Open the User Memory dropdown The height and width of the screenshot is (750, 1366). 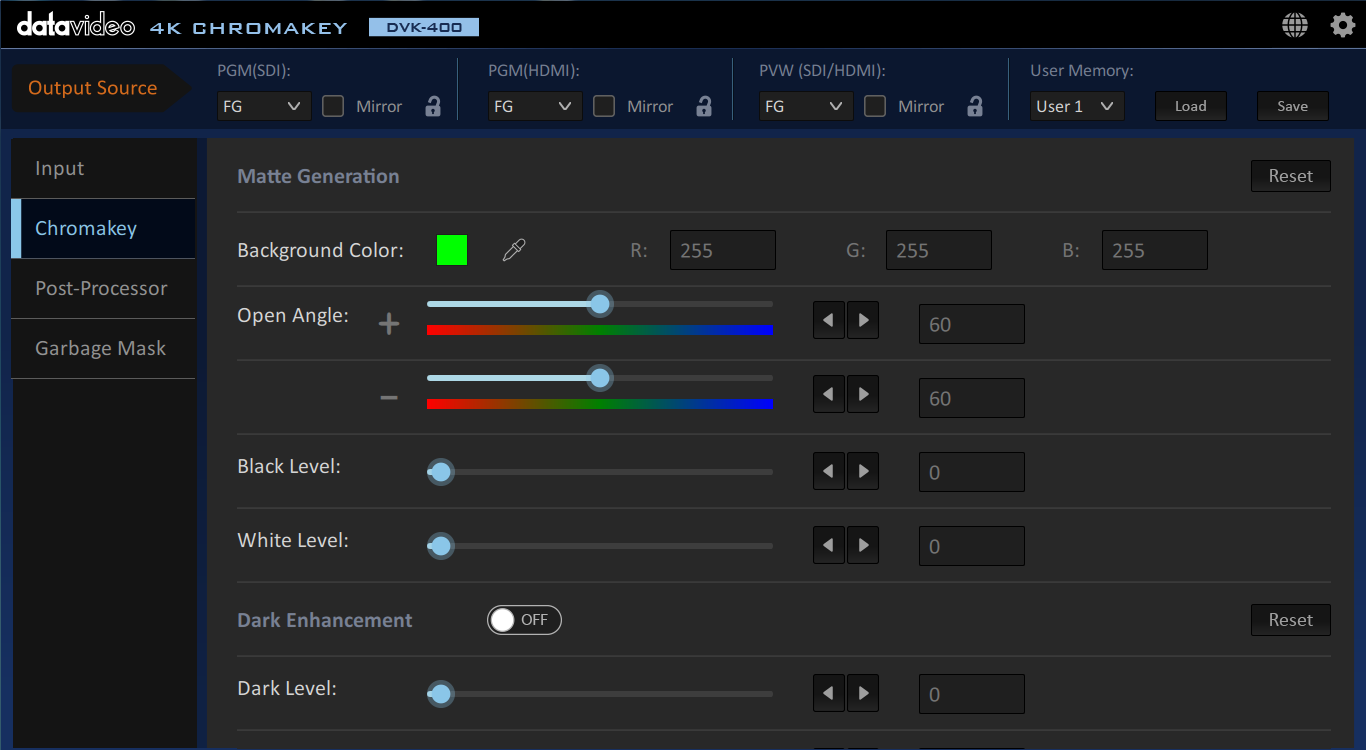pyautogui.click(x=1076, y=106)
